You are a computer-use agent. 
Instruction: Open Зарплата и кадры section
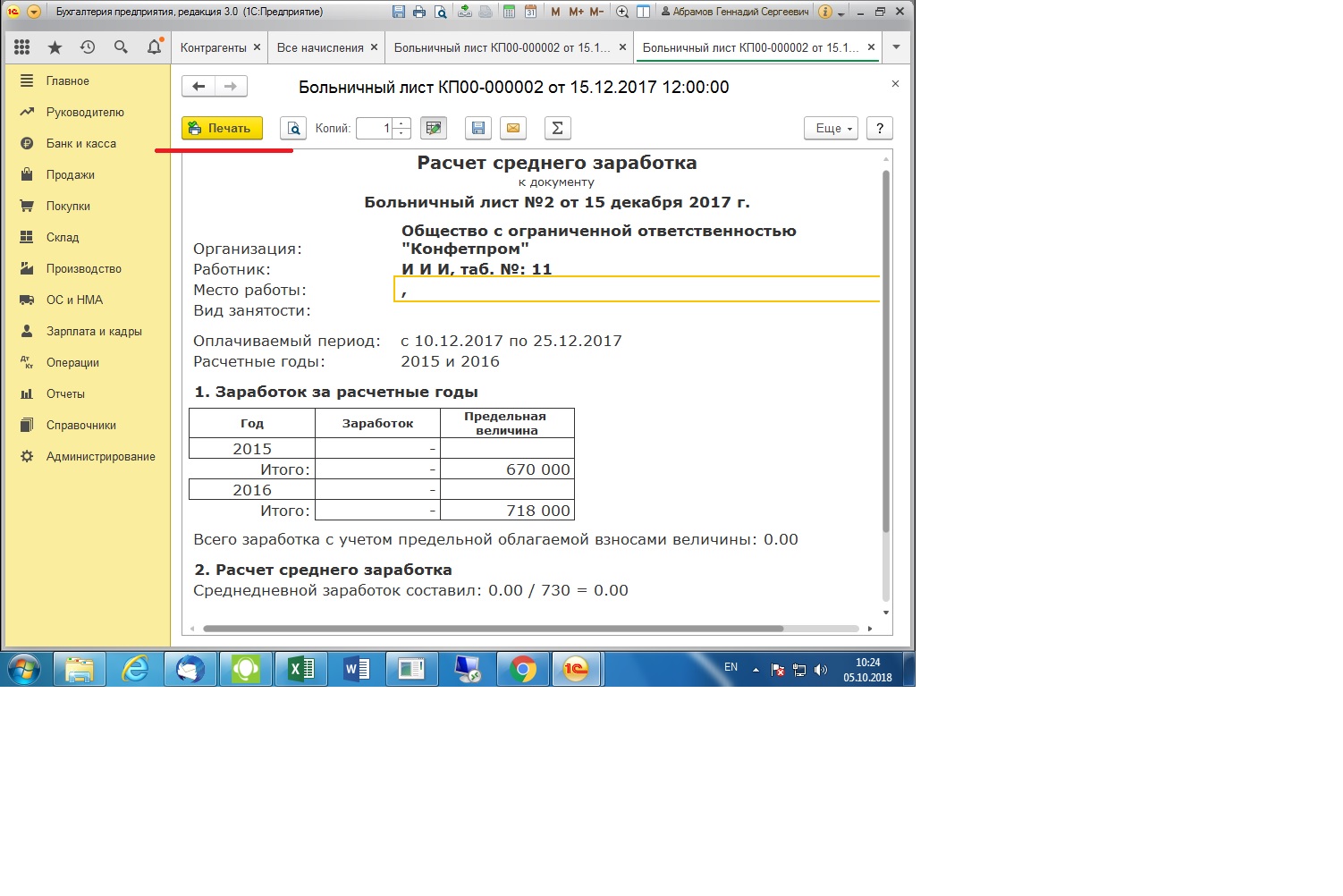pos(94,331)
